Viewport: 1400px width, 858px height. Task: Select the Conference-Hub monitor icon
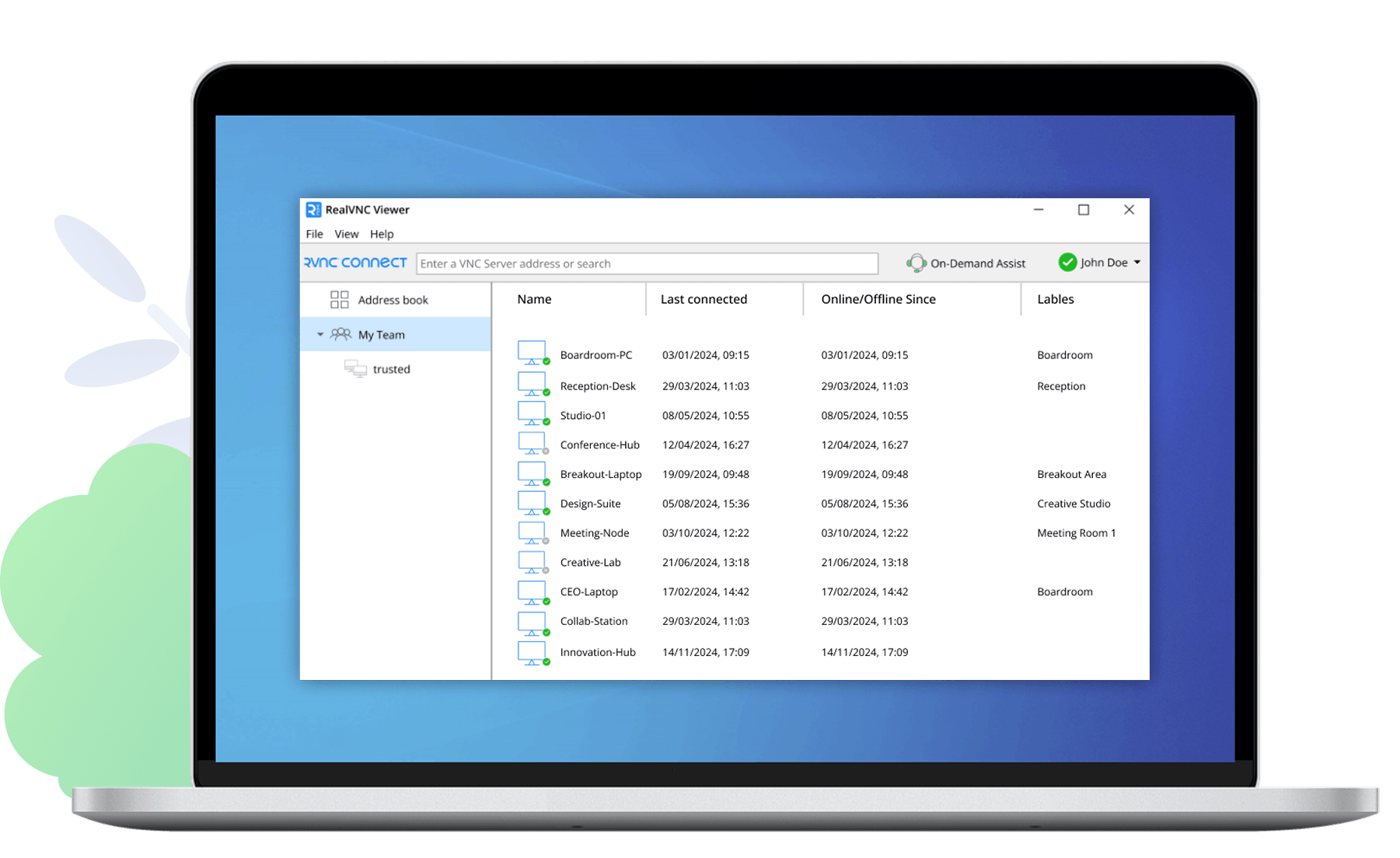pos(532,443)
